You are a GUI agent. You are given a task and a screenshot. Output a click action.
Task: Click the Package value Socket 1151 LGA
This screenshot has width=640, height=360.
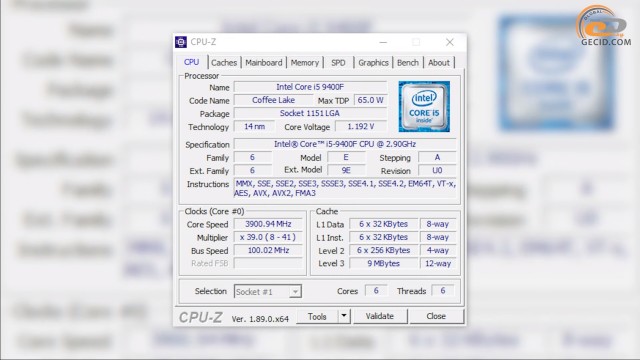click(310, 113)
